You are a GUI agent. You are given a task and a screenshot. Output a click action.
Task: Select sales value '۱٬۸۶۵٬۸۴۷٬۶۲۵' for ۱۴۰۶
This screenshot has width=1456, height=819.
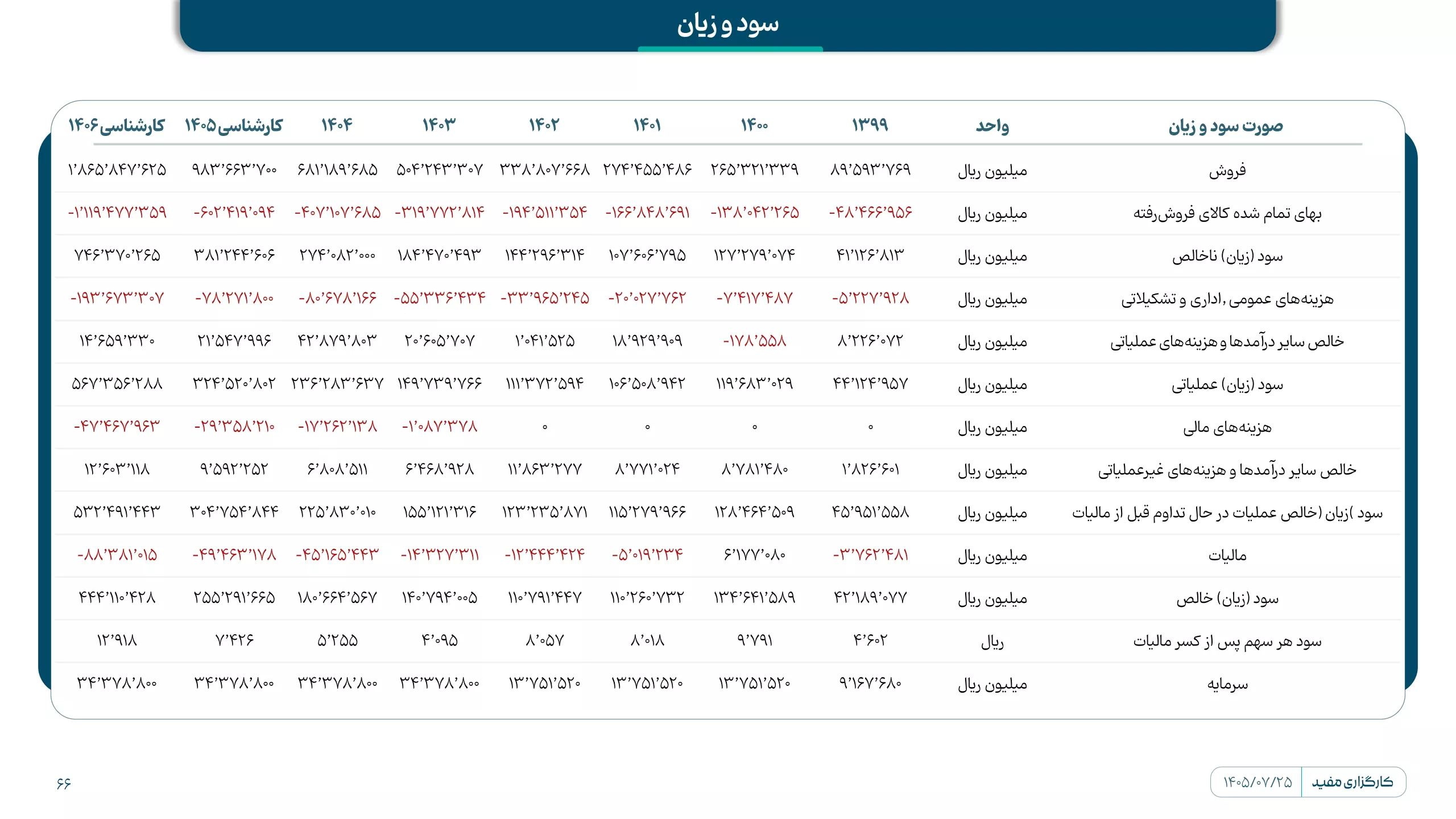tap(117, 169)
